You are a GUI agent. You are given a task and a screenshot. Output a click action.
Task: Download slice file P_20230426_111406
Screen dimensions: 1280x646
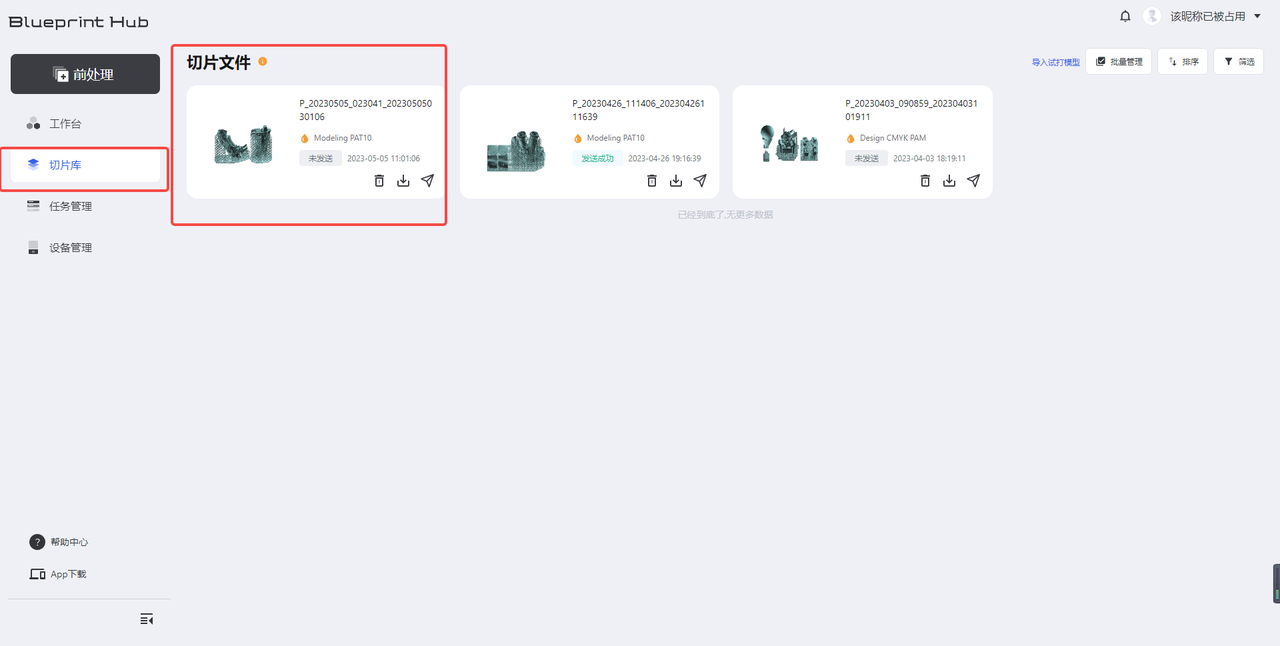pos(676,181)
